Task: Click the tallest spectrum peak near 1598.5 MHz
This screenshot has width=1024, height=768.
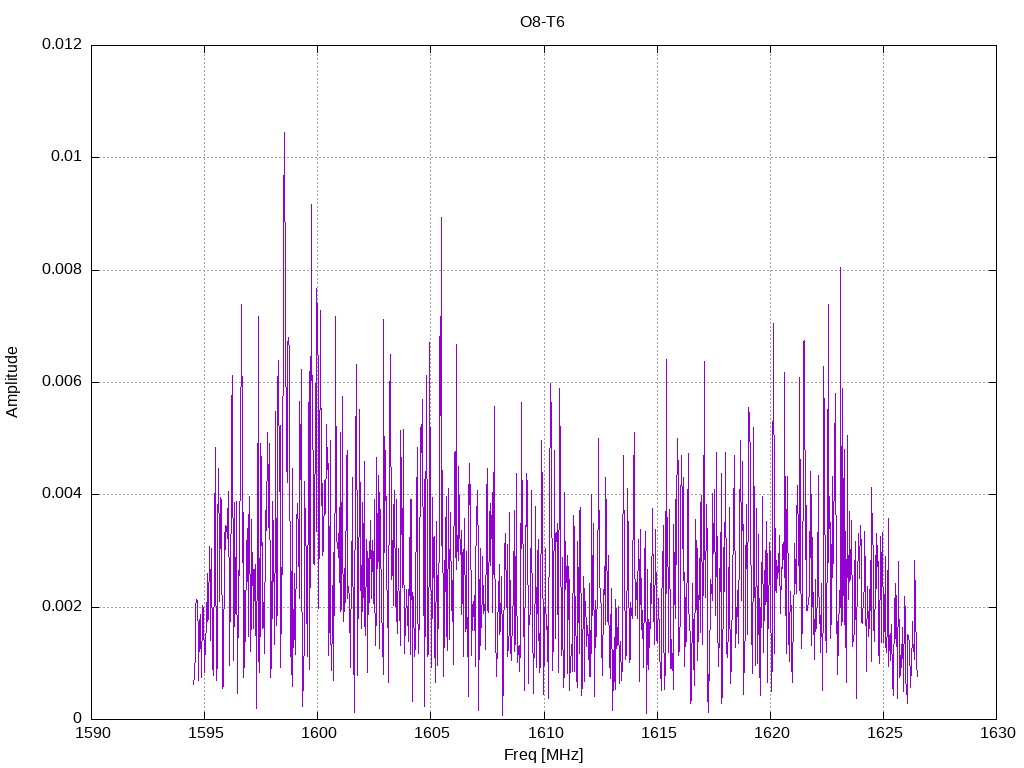Action: tap(284, 134)
